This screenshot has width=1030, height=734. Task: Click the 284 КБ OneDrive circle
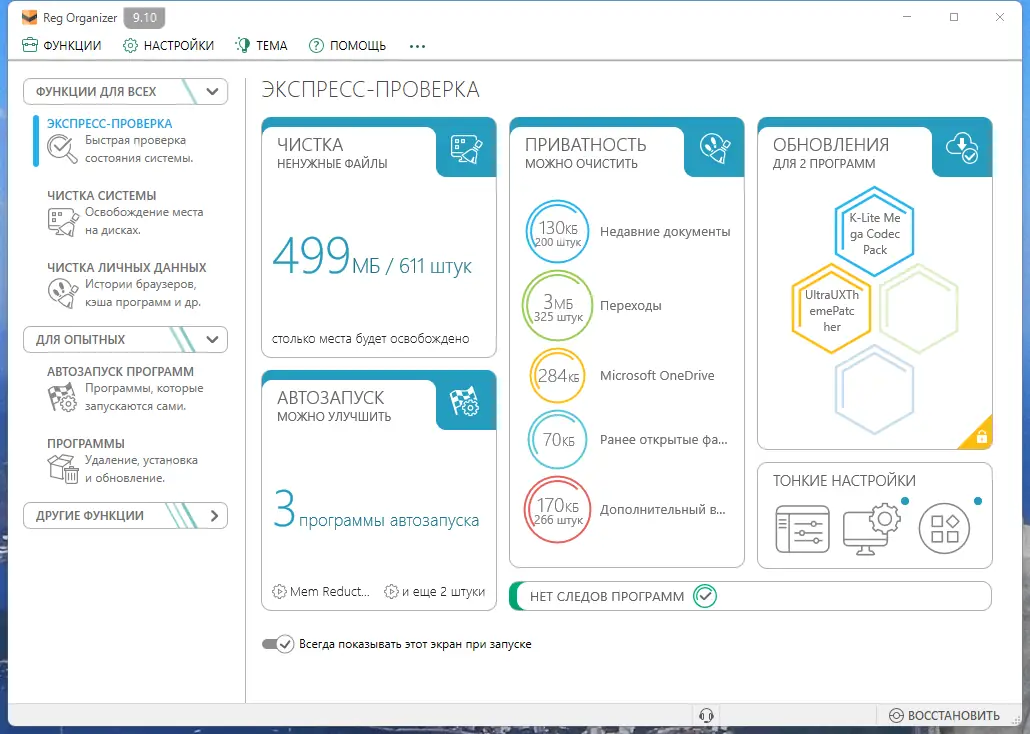(x=558, y=376)
